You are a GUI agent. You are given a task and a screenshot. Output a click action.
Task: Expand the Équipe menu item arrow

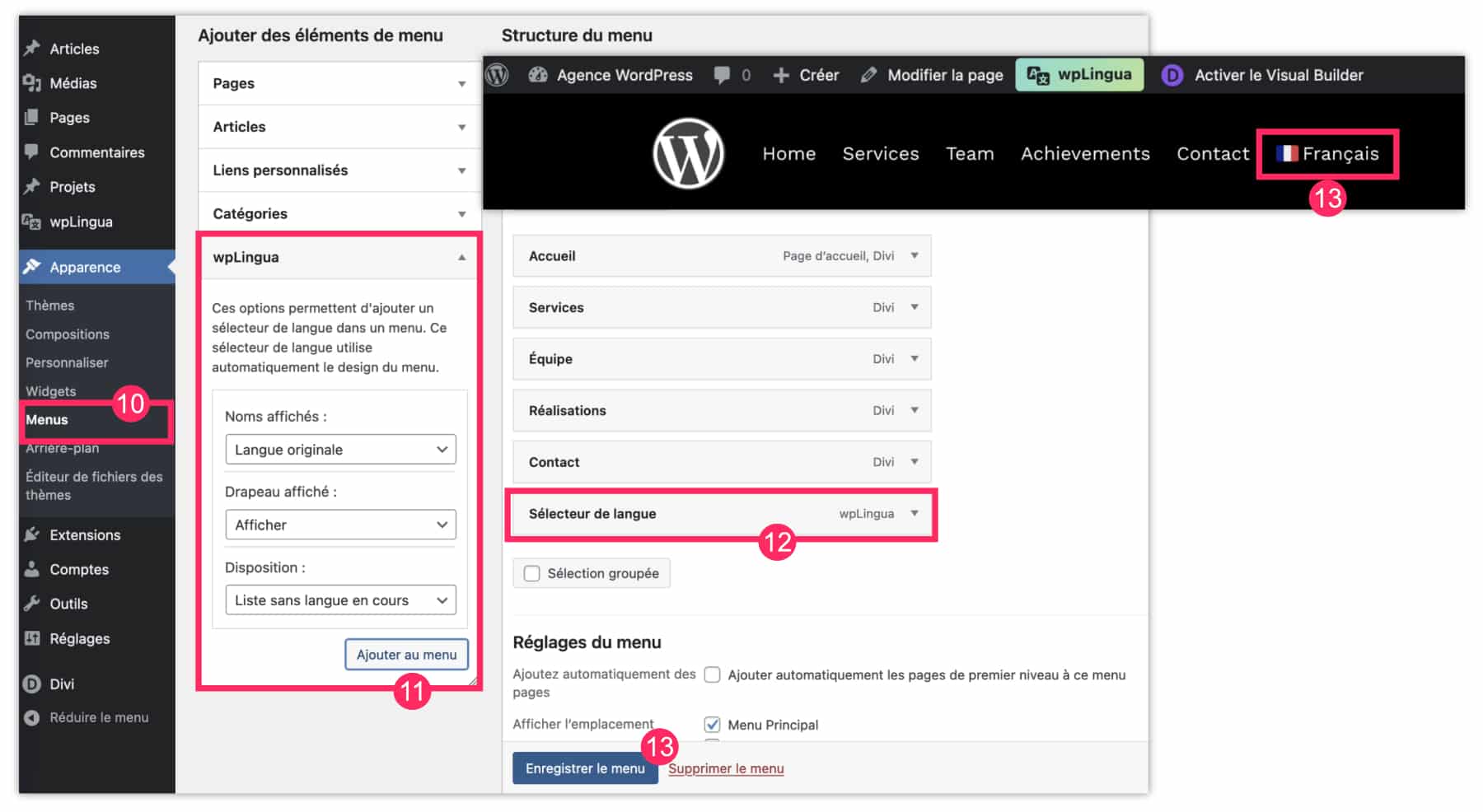[x=915, y=359]
